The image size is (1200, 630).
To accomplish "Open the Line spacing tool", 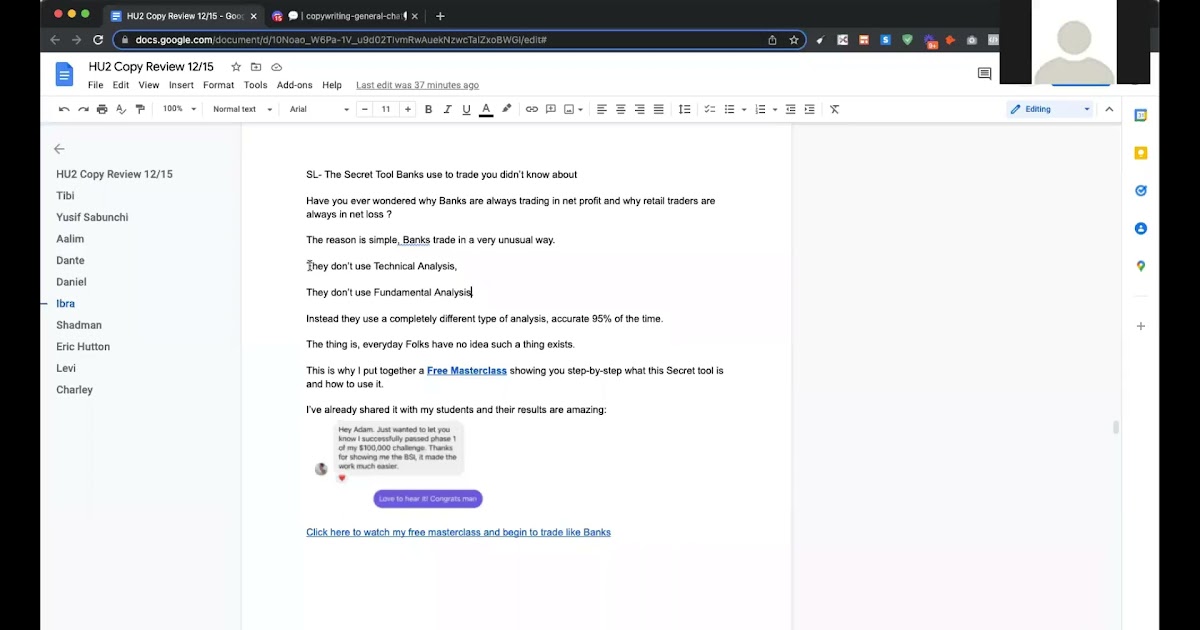I will pyautogui.click(x=685, y=109).
